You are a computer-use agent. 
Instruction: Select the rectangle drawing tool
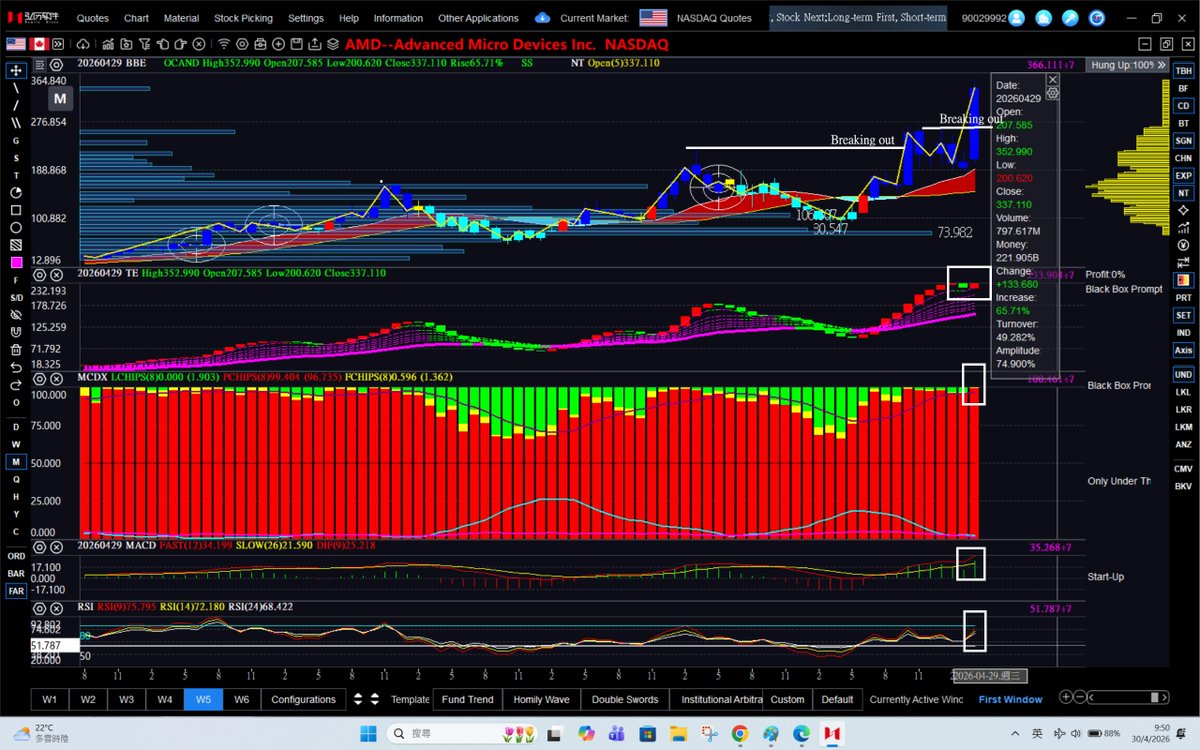[16, 210]
